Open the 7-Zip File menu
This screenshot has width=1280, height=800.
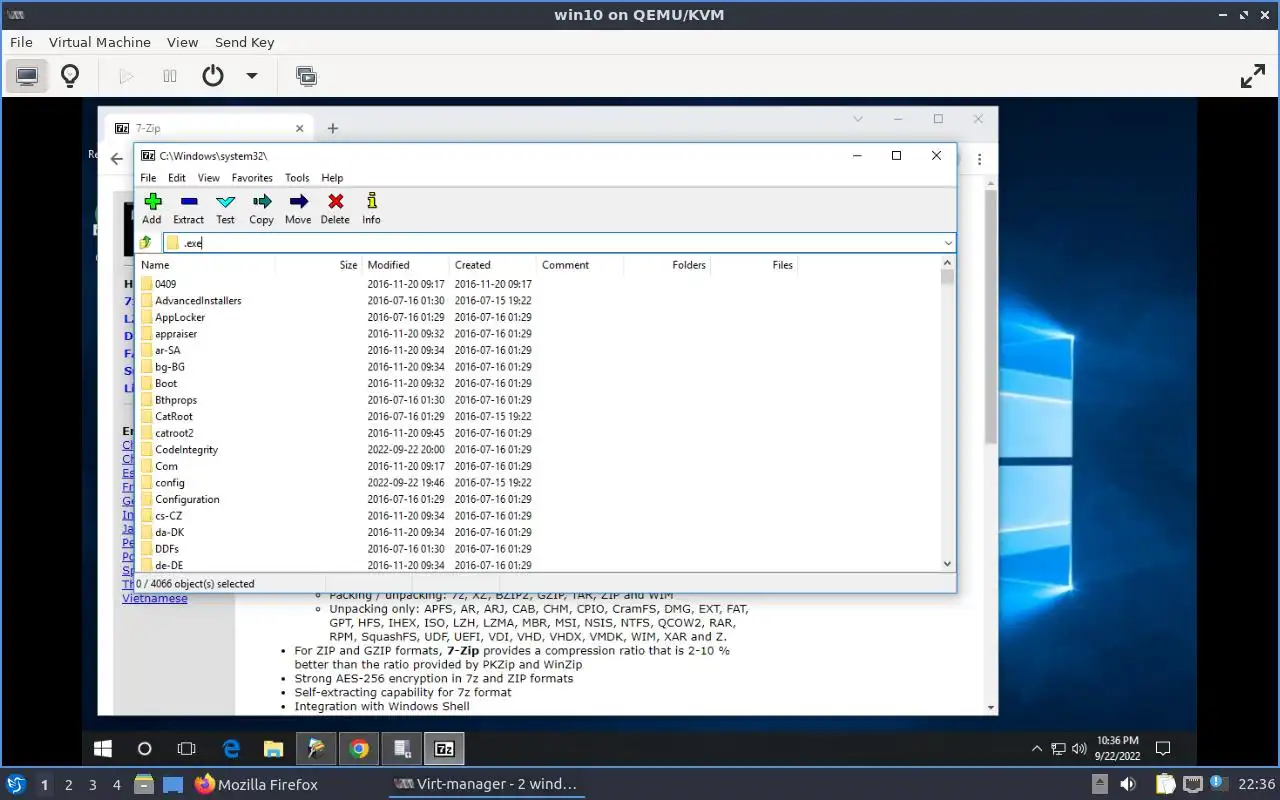[x=148, y=178]
